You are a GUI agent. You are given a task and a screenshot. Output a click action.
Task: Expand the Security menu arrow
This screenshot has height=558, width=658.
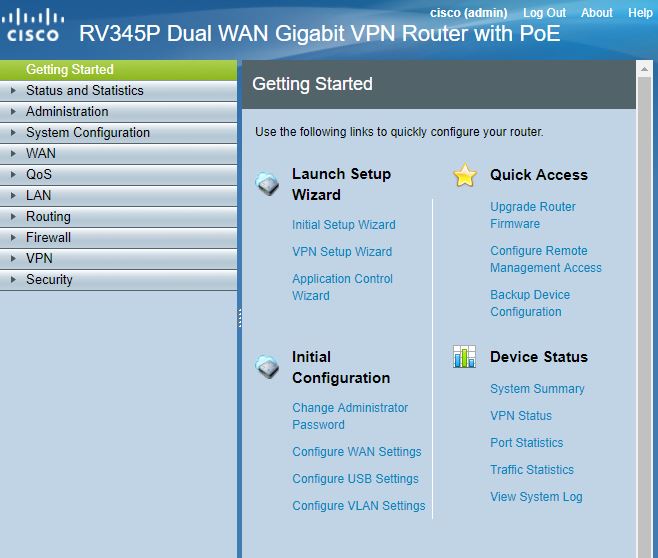pos(13,279)
